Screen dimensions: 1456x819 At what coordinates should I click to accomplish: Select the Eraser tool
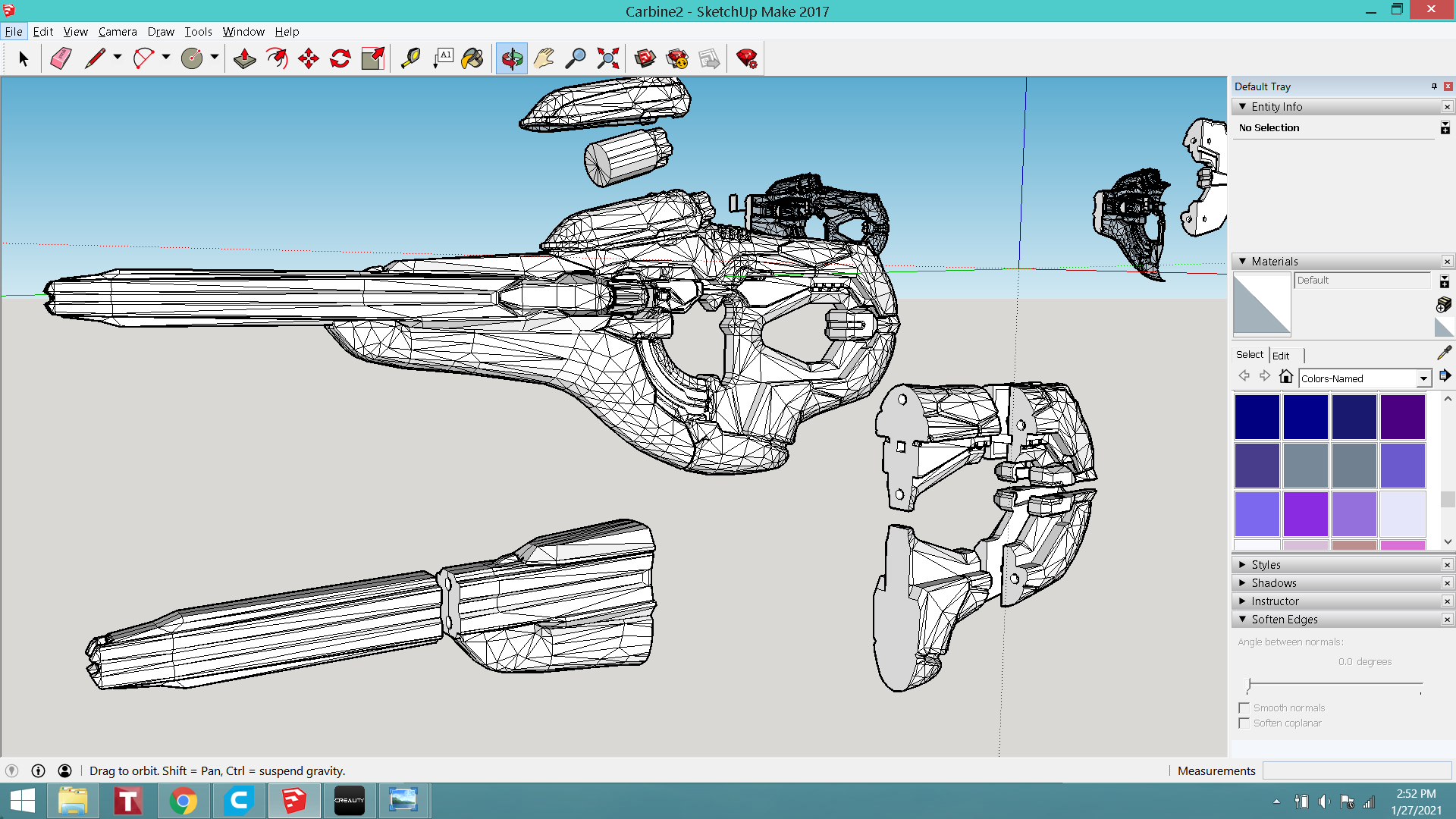click(x=61, y=58)
